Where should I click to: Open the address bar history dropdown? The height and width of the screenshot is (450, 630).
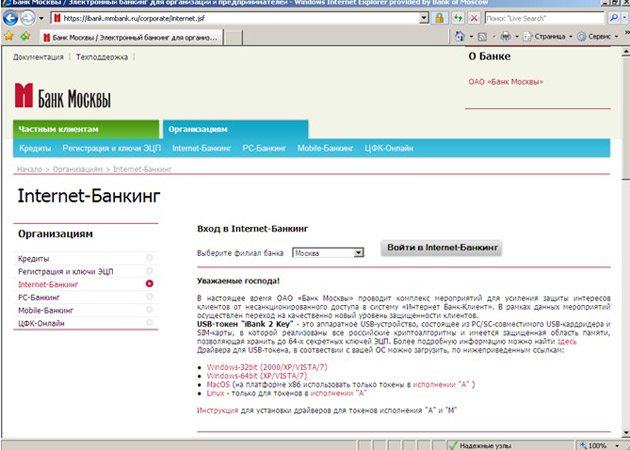[424, 18]
